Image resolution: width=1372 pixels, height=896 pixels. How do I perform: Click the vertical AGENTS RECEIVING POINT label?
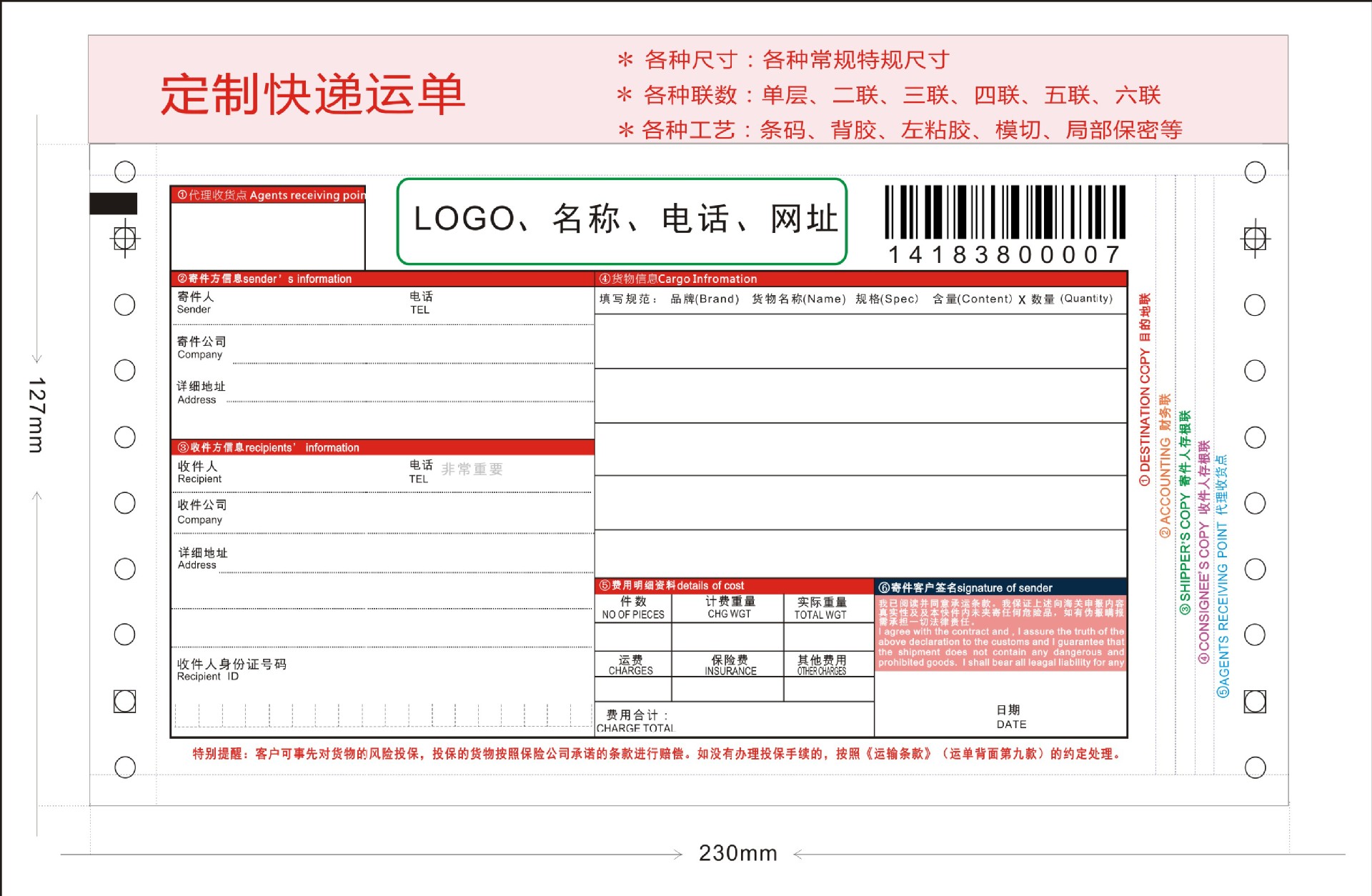coord(1223,576)
